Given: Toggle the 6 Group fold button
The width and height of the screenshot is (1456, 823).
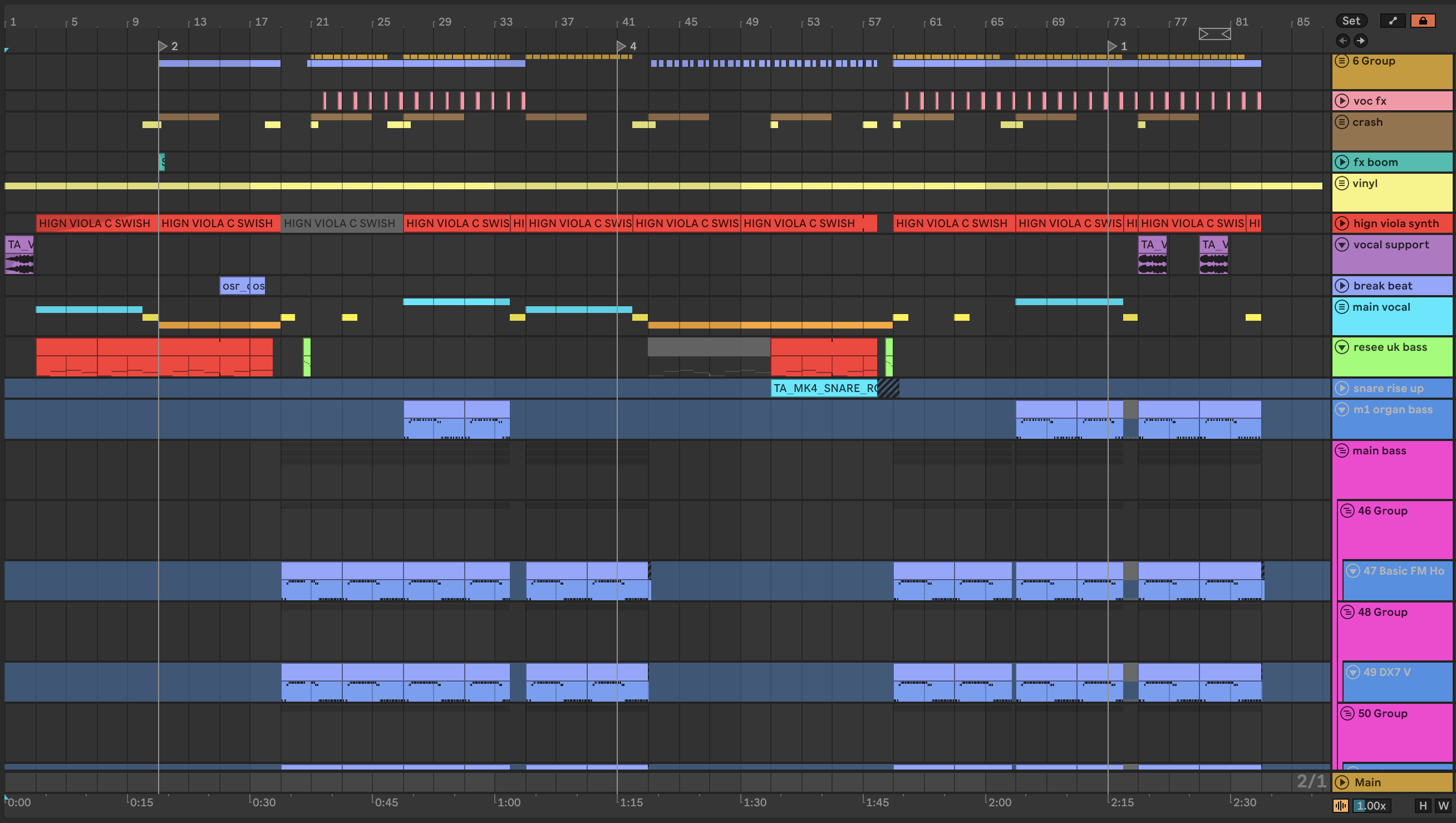Looking at the screenshot, I should point(1342,61).
